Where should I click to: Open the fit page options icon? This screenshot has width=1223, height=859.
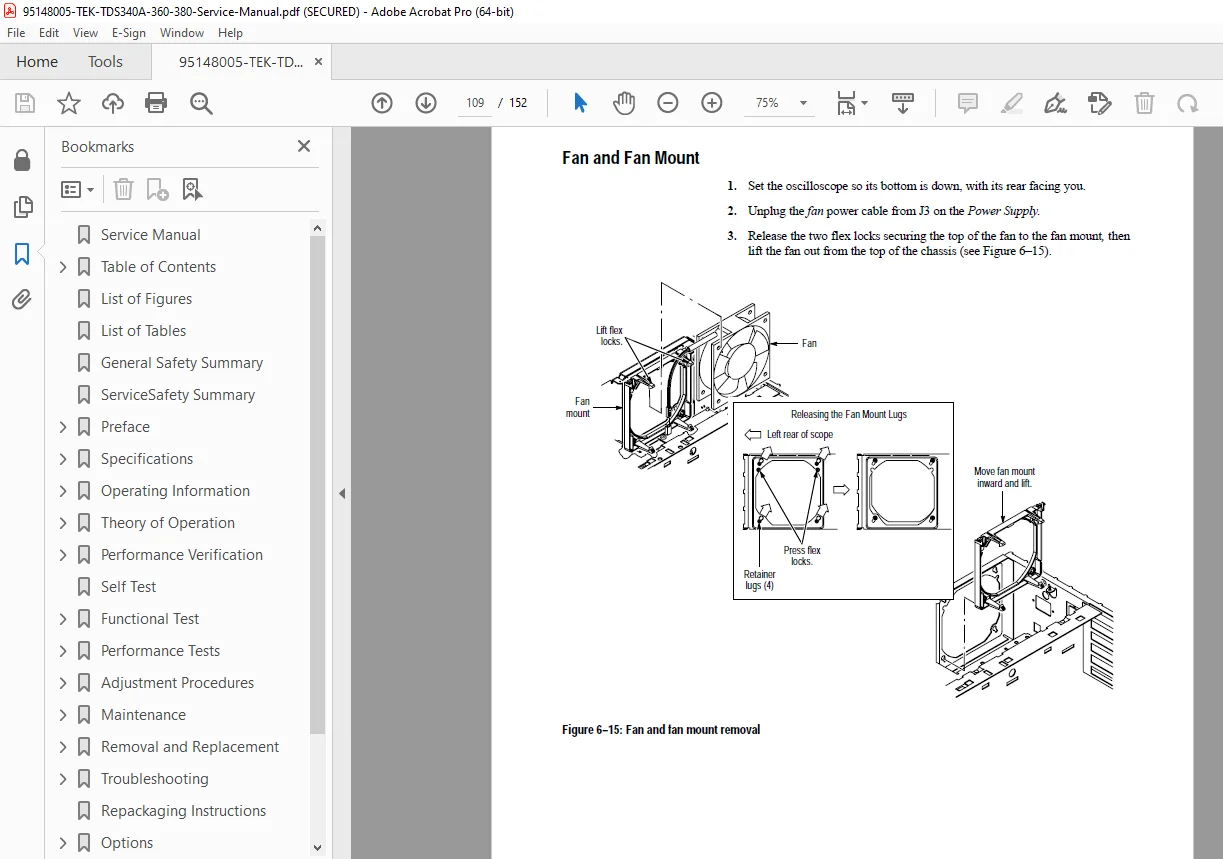(852, 103)
